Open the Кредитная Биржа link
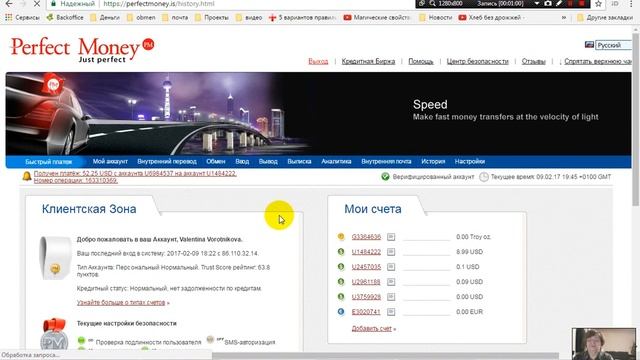The width and height of the screenshot is (640, 360). coord(368,61)
